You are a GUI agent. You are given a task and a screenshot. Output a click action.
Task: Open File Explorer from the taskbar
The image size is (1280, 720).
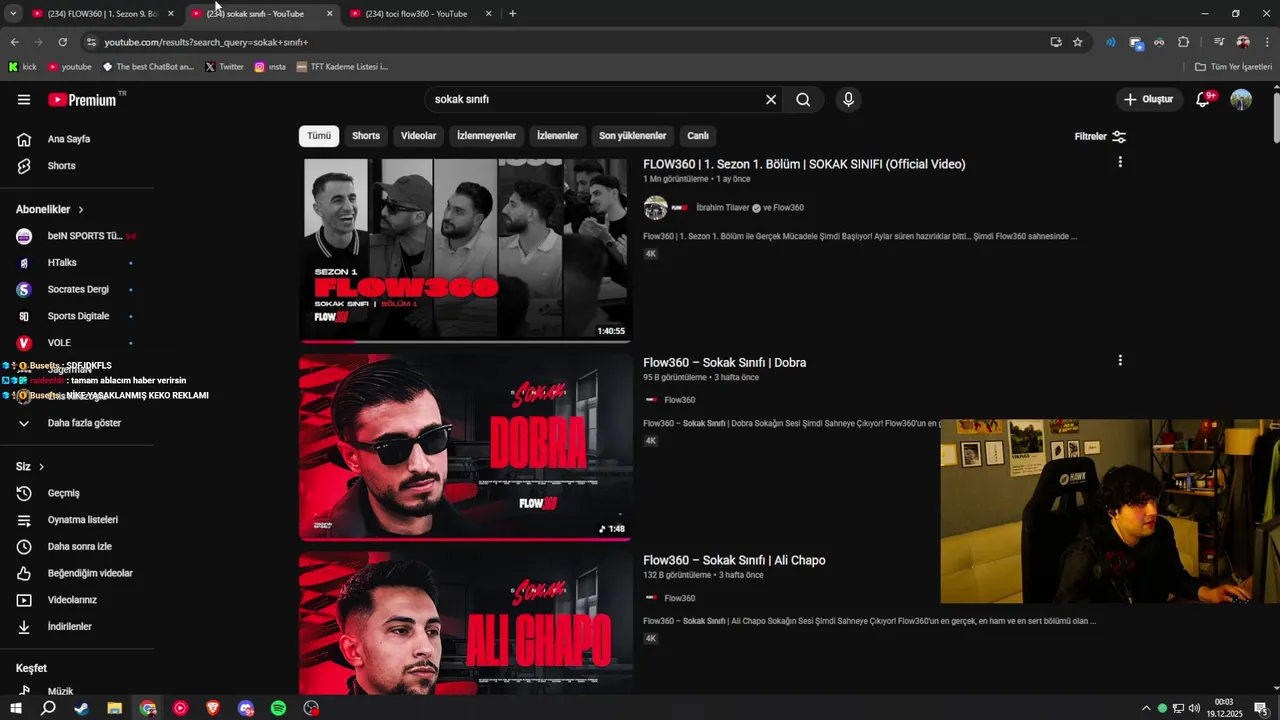click(114, 708)
